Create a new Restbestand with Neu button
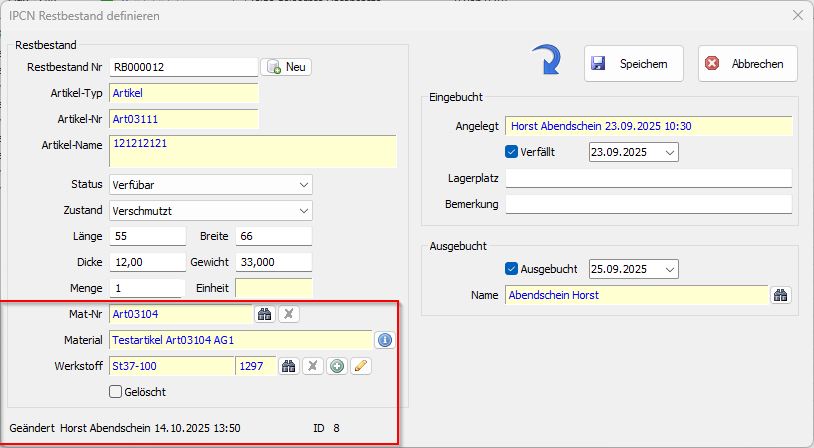814x448 pixels. point(286,67)
